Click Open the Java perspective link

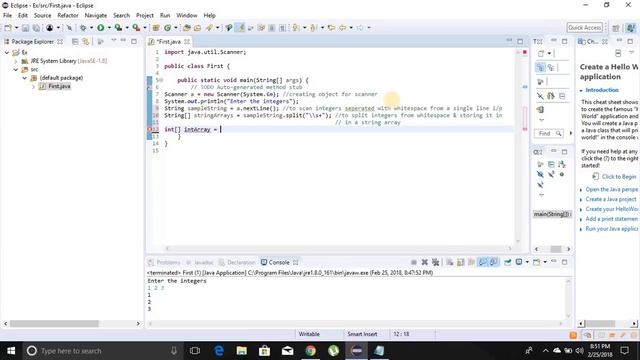(611, 189)
